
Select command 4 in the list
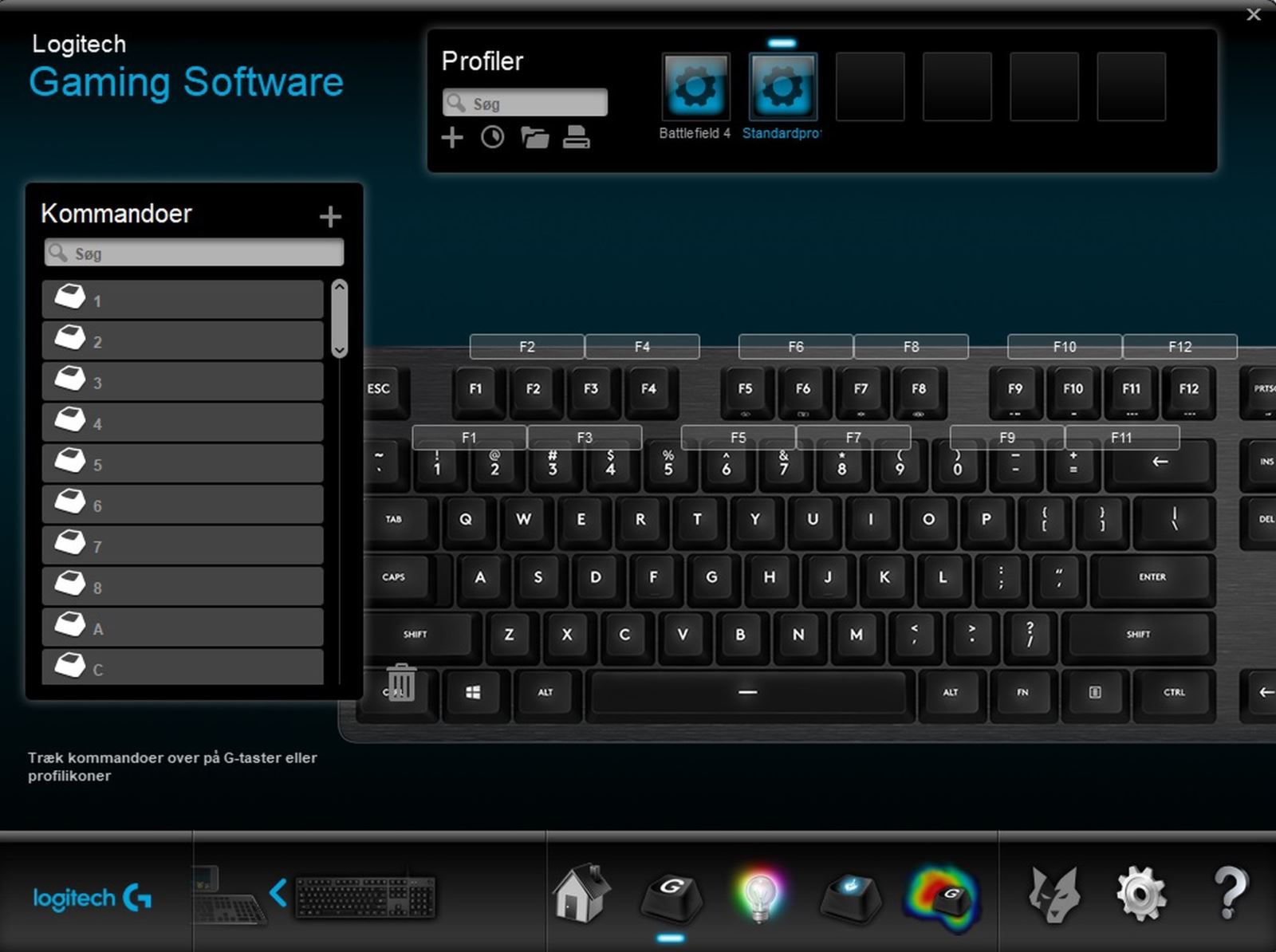[183, 422]
